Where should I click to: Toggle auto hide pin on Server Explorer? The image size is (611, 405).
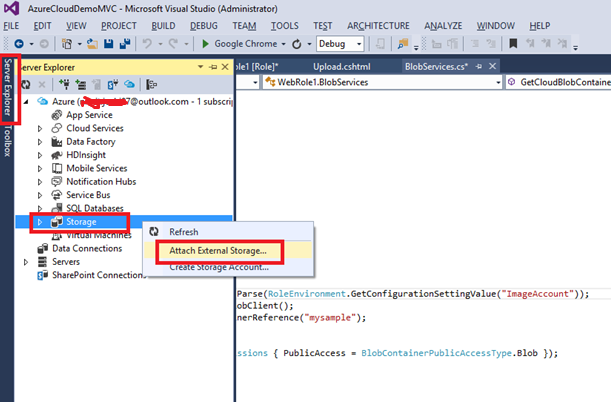pos(213,67)
